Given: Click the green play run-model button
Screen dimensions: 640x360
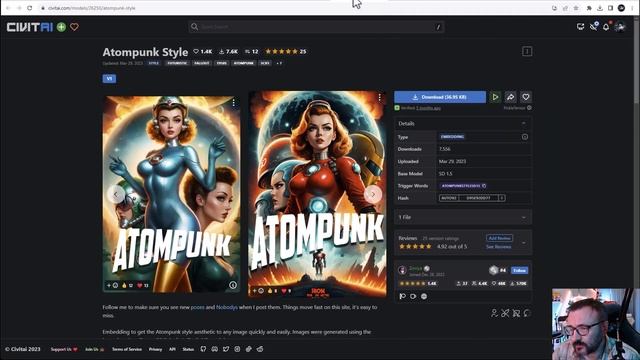Looking at the screenshot, I should pyautogui.click(x=495, y=97).
